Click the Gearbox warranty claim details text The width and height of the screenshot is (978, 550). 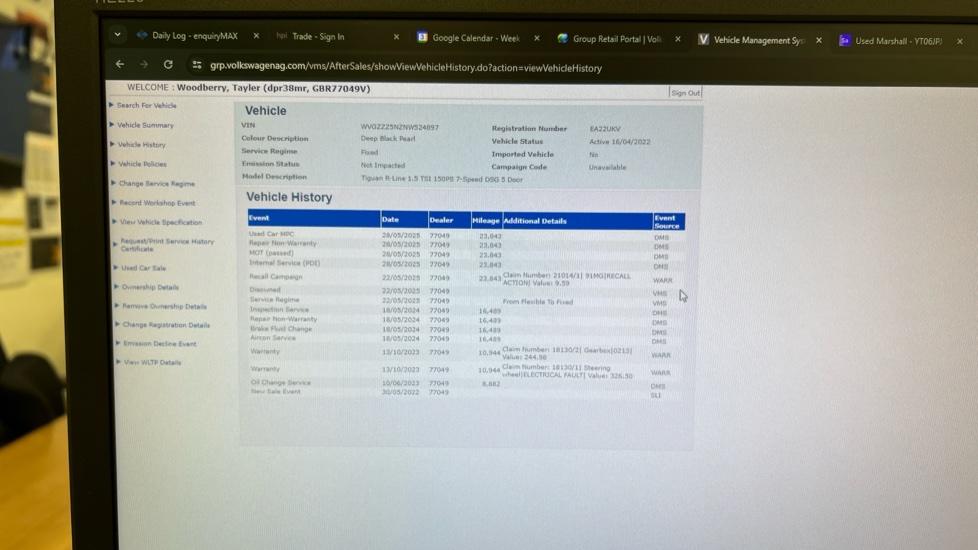click(x=567, y=354)
